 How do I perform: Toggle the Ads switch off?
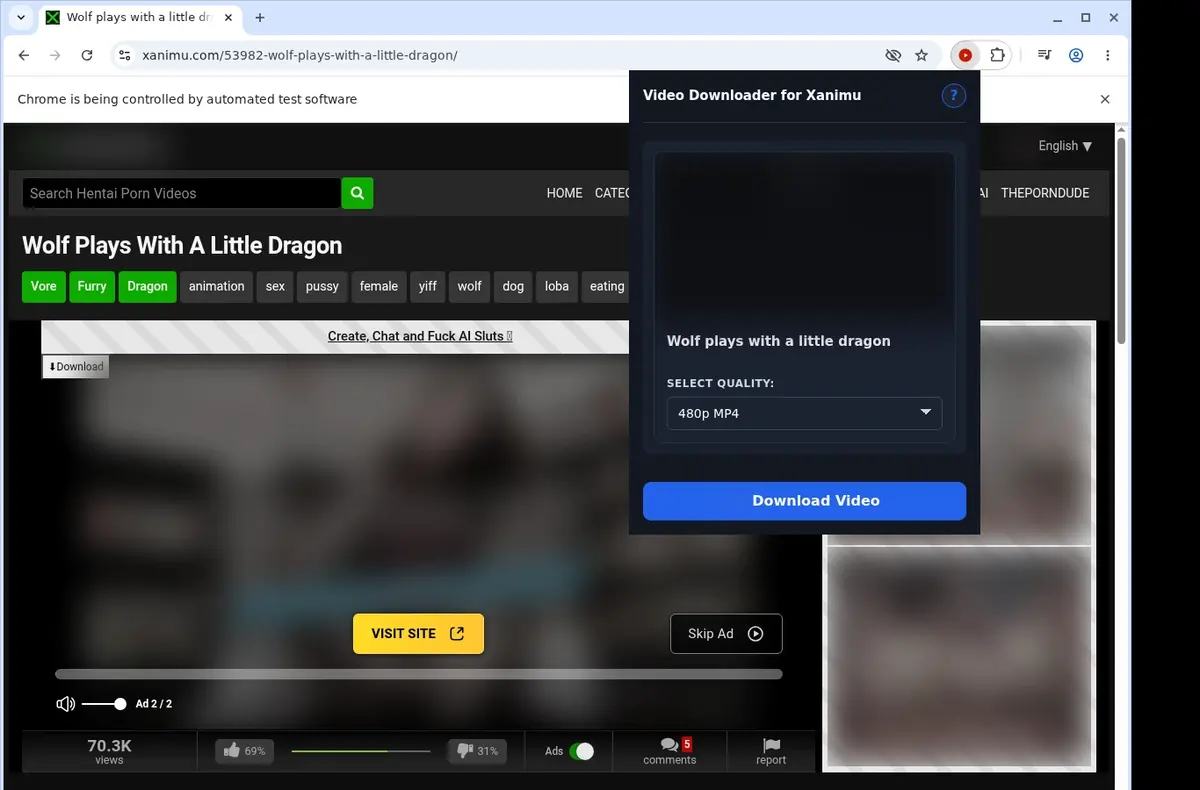coord(581,751)
